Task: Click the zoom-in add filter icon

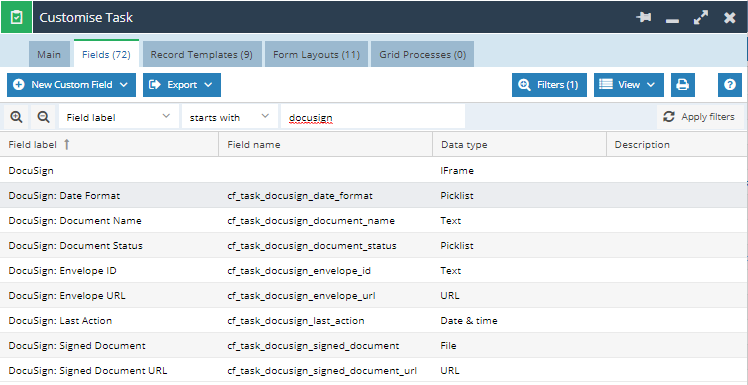Action: click(16, 117)
